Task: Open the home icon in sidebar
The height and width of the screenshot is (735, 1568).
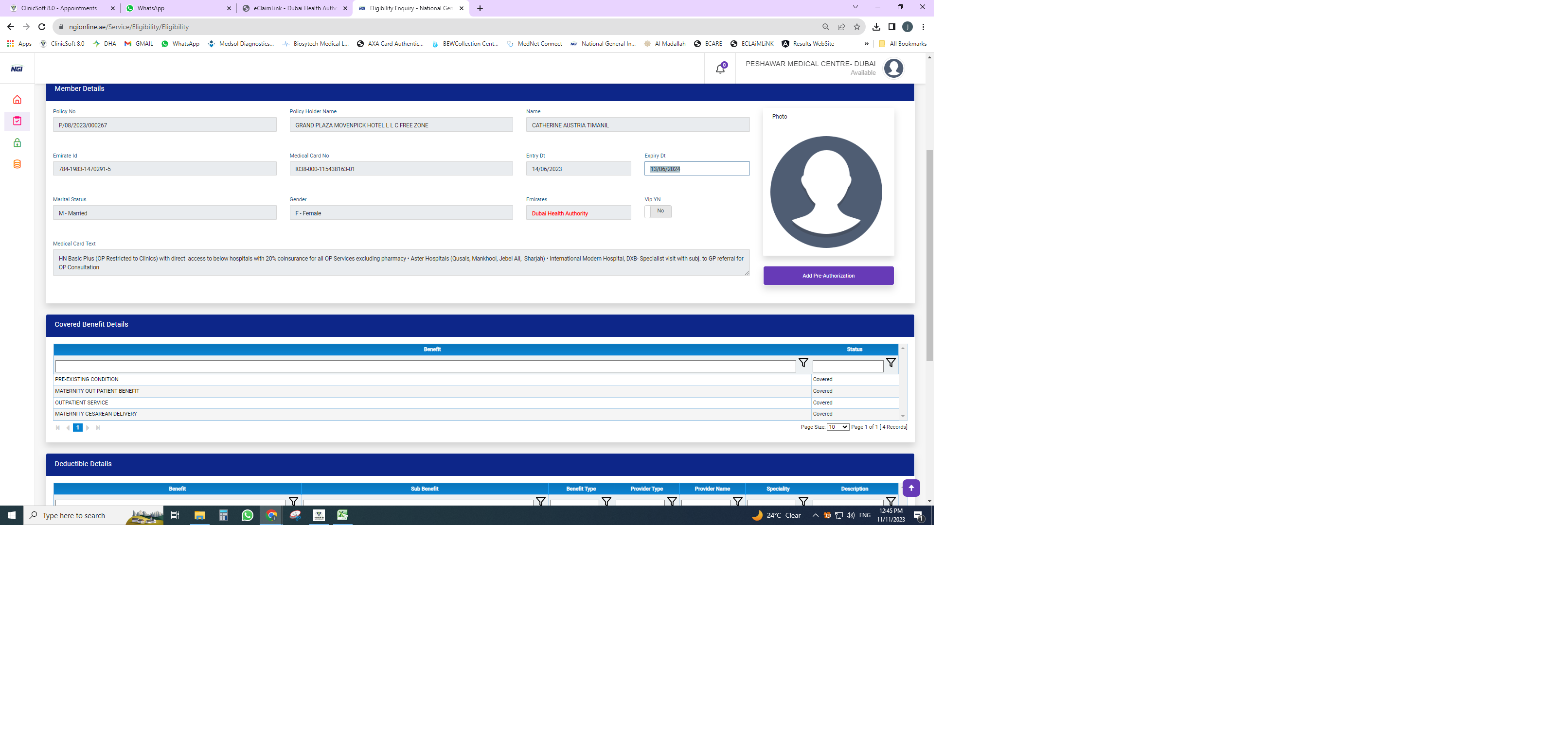Action: coord(17,100)
